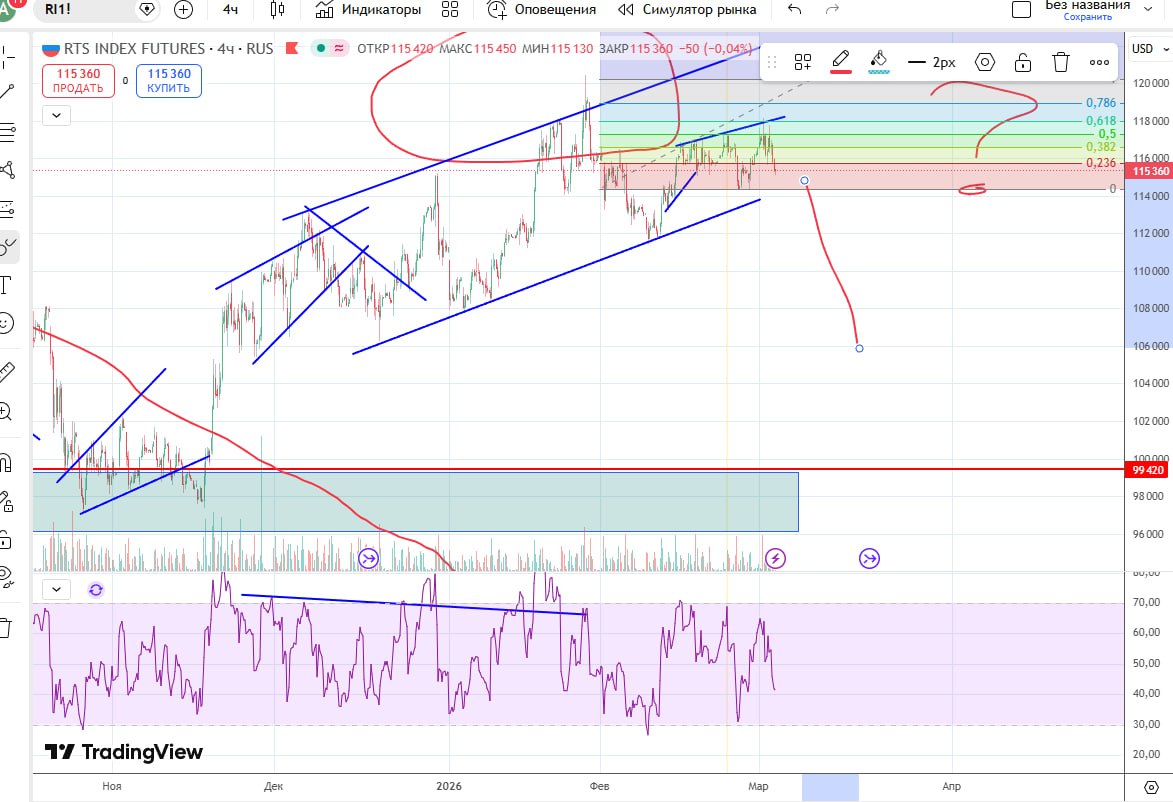Image resolution: width=1173 pixels, height=802 pixels.
Task: Toggle stay-in-drawing-mode pencil lock
Action: click(7, 501)
